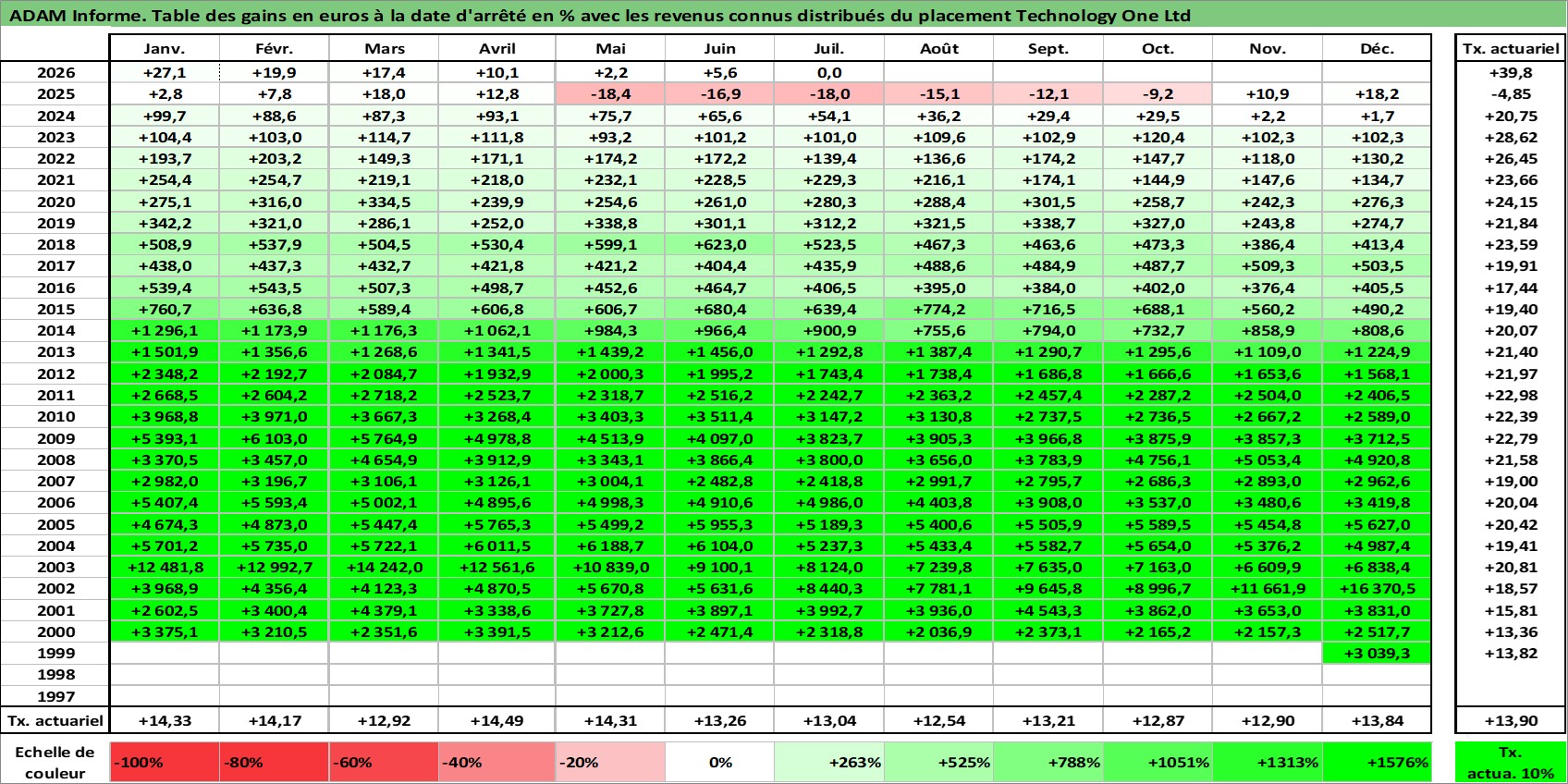Select the empty Janv. 1998 cell
Viewport: 1568px width, 784px height.
pos(165,674)
